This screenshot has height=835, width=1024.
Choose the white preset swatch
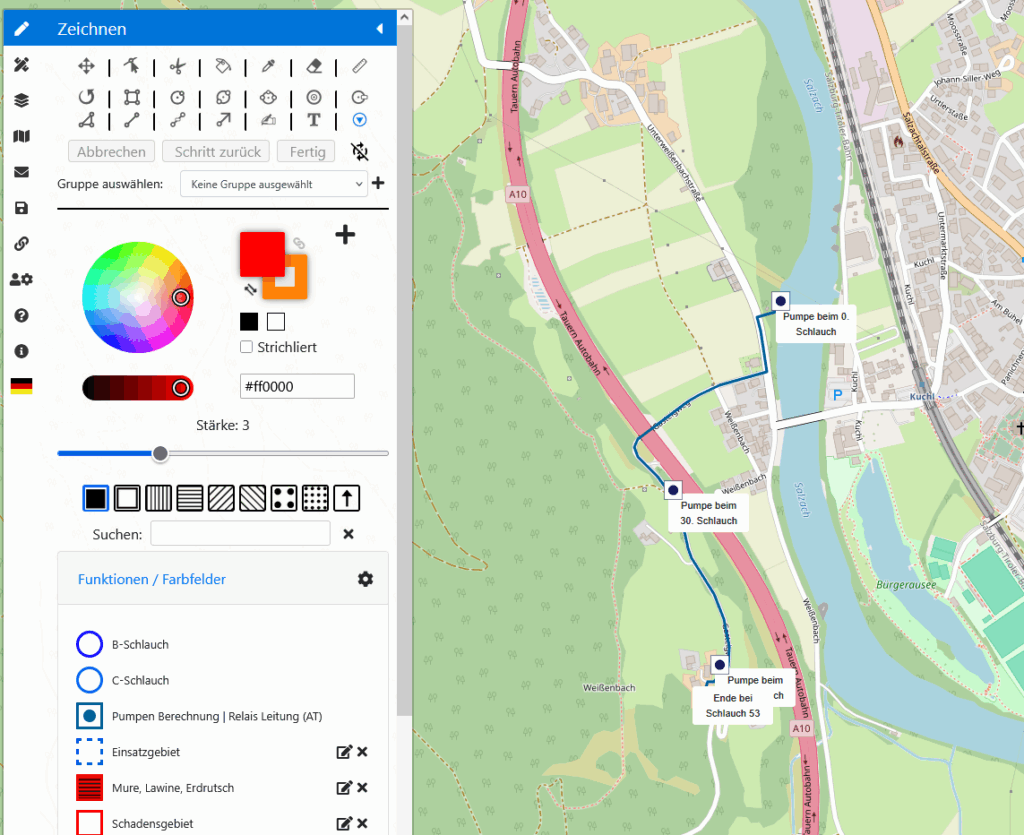coord(276,321)
